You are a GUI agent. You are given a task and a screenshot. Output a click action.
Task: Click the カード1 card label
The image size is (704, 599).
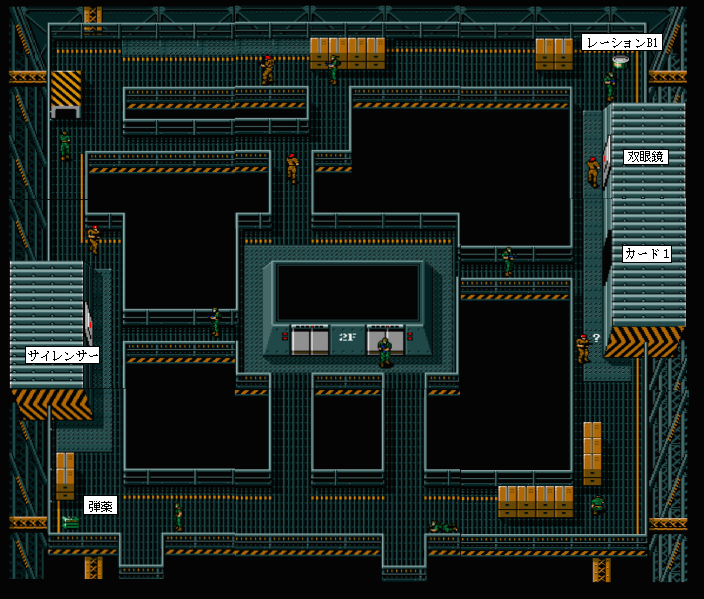click(646, 254)
